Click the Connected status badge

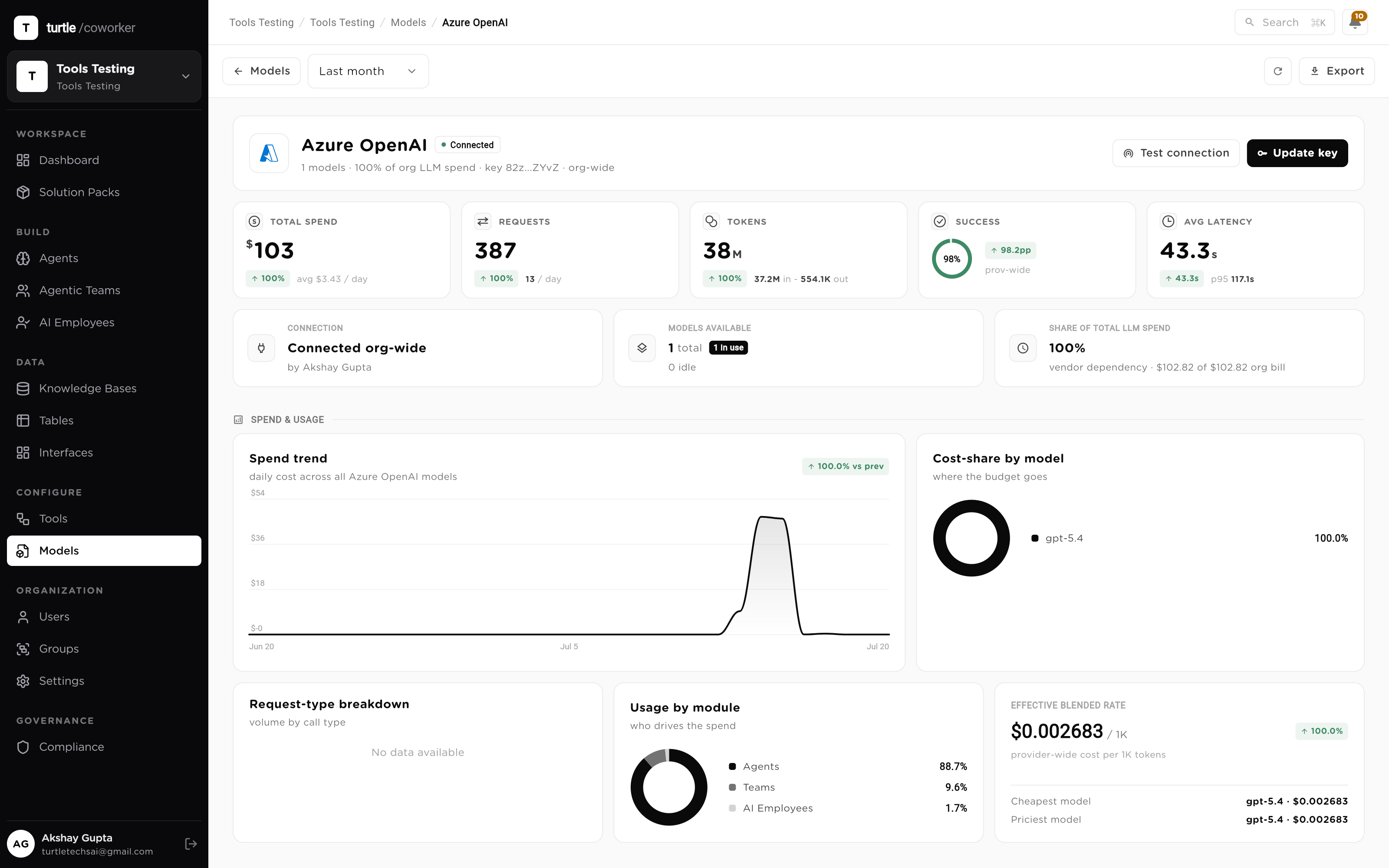[x=467, y=145]
